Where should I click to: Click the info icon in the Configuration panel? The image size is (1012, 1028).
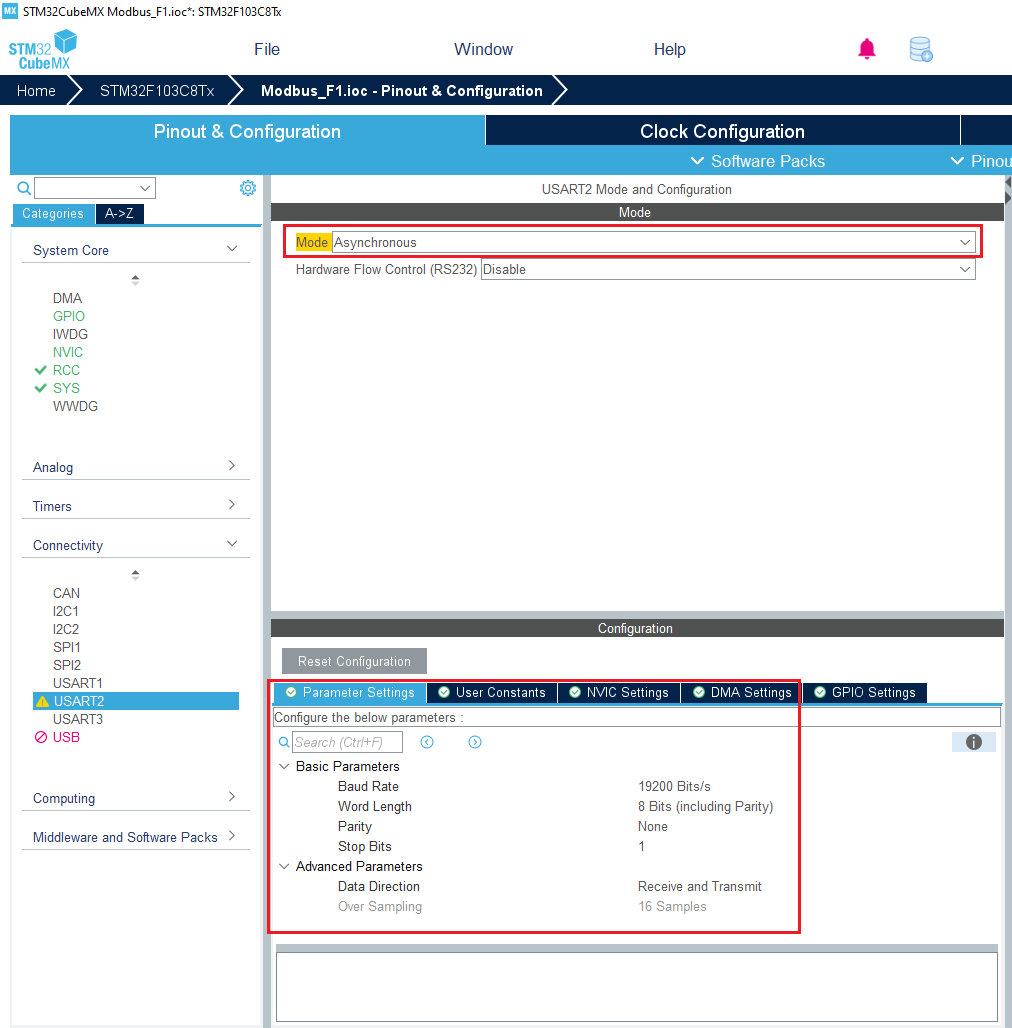[973, 741]
